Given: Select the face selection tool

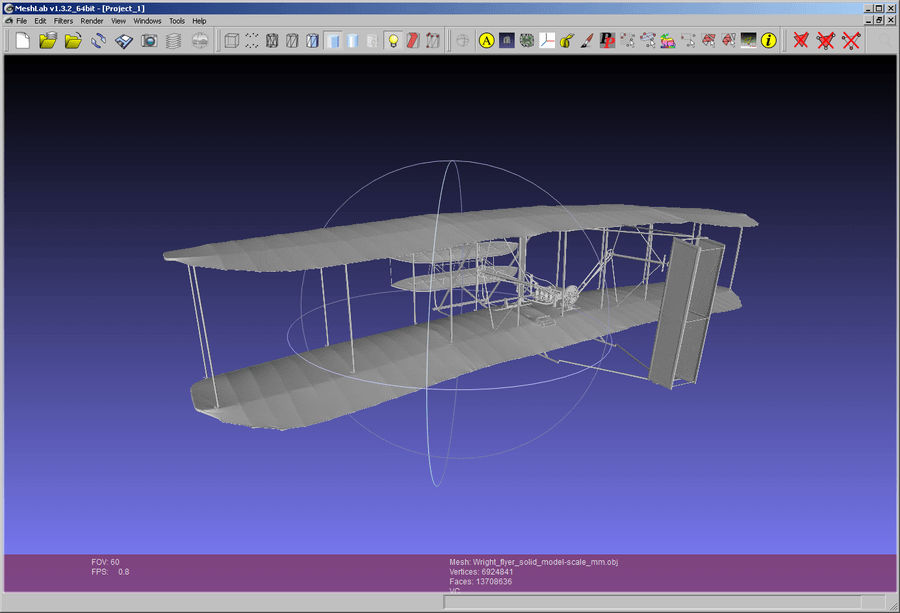Looking at the screenshot, I should point(710,41).
